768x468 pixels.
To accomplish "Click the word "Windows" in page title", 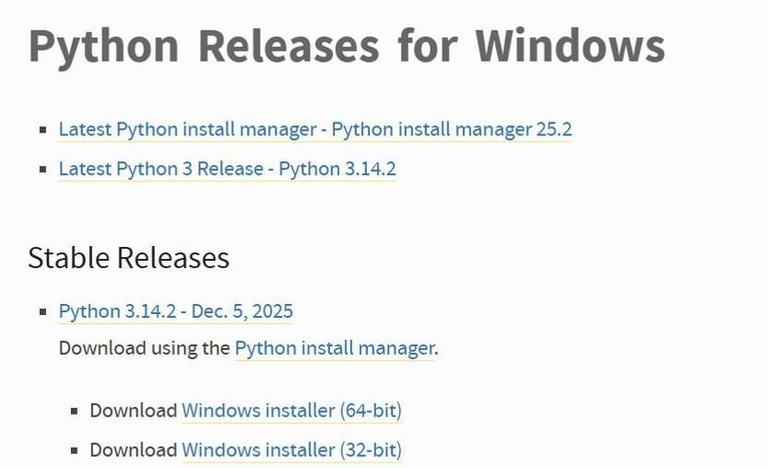I will [569, 45].
